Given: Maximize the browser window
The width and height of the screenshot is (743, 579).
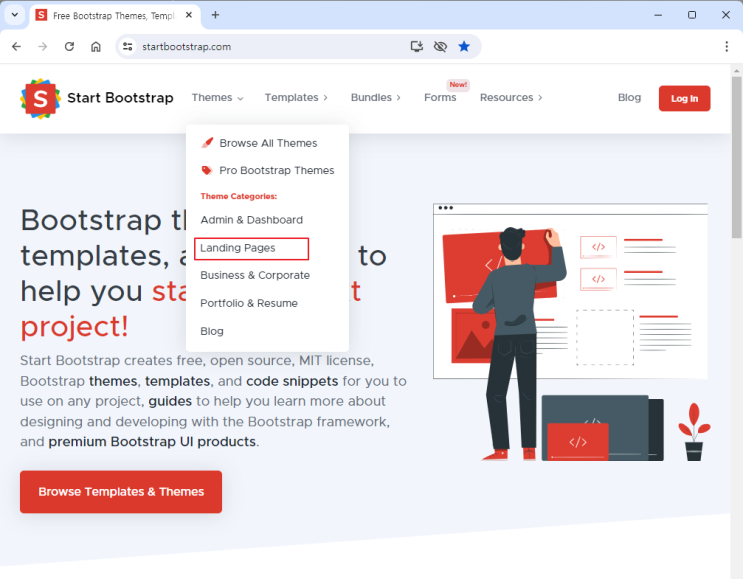Looking at the screenshot, I should [692, 15].
